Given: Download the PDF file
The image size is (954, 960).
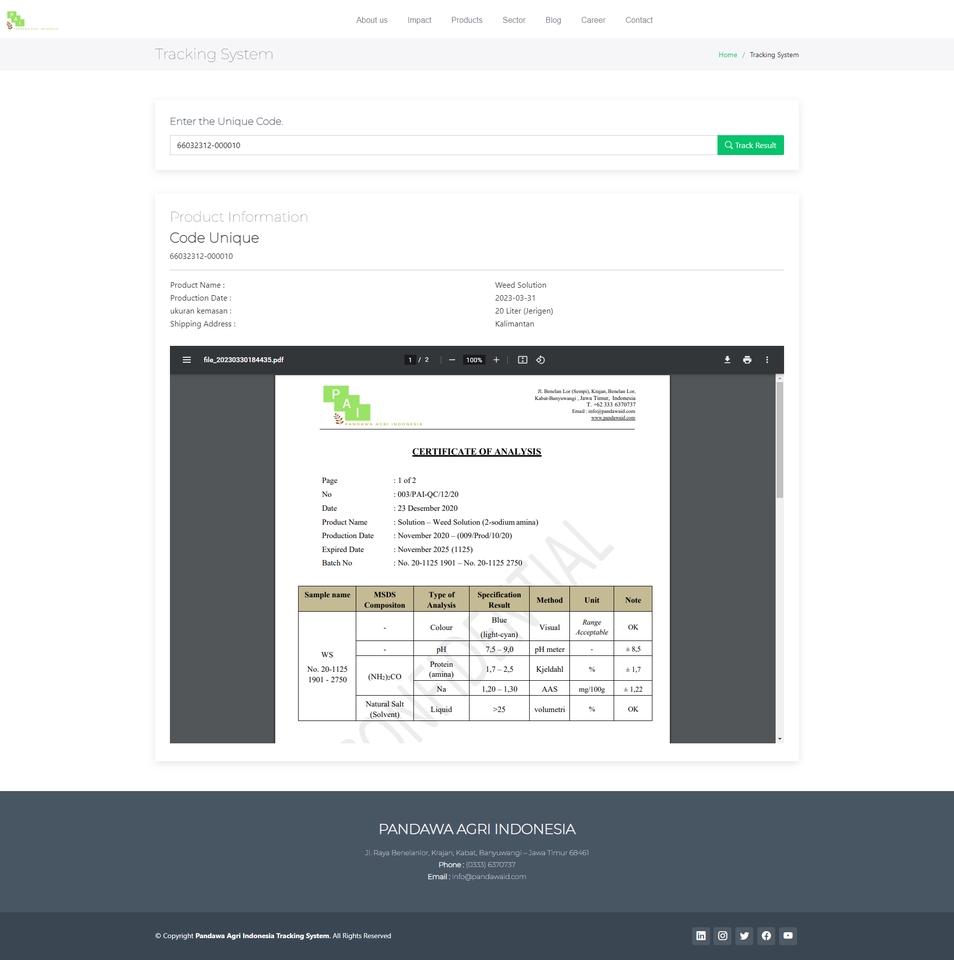Looking at the screenshot, I should 727,360.
